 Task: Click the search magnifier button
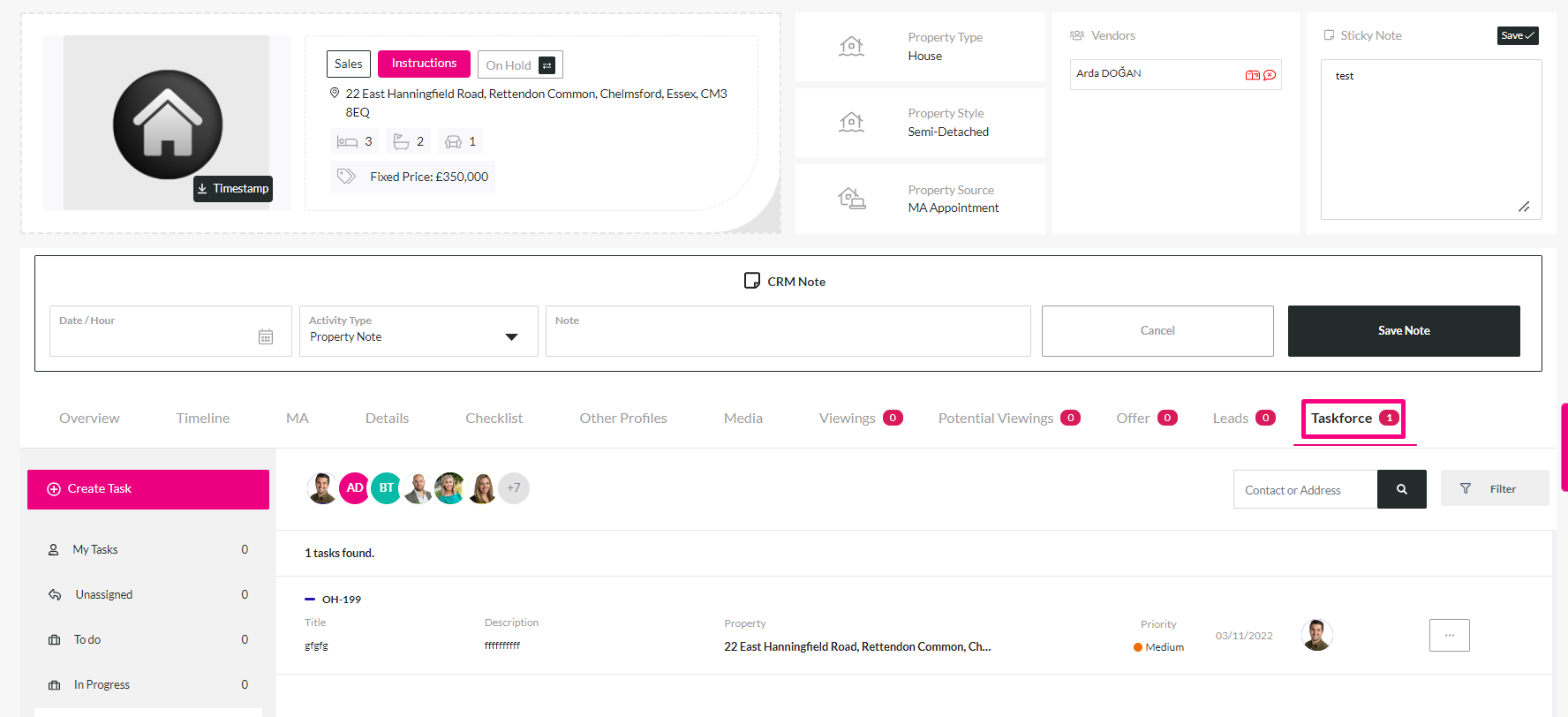(x=1401, y=489)
